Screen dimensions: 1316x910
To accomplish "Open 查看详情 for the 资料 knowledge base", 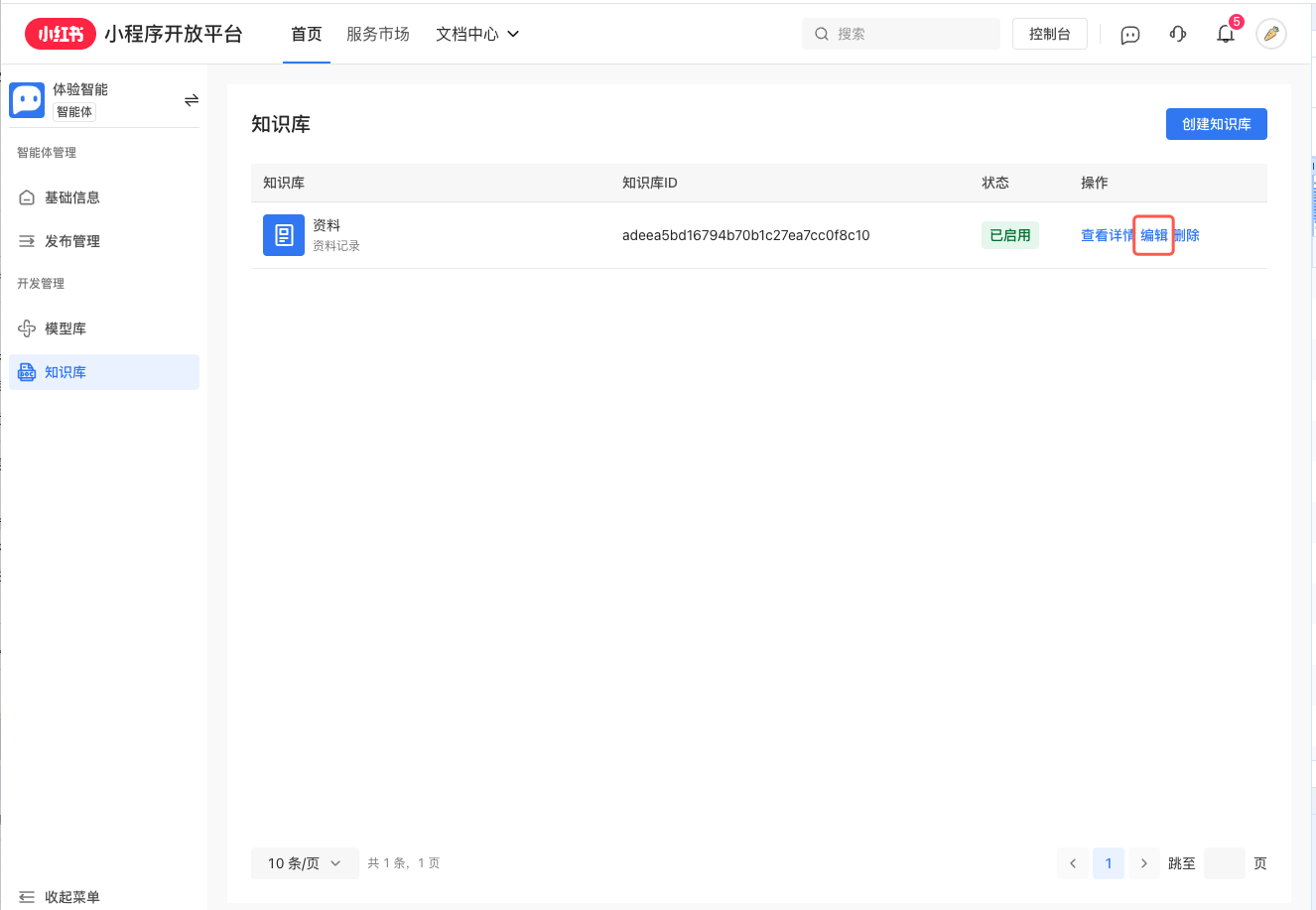I will pyautogui.click(x=1106, y=235).
